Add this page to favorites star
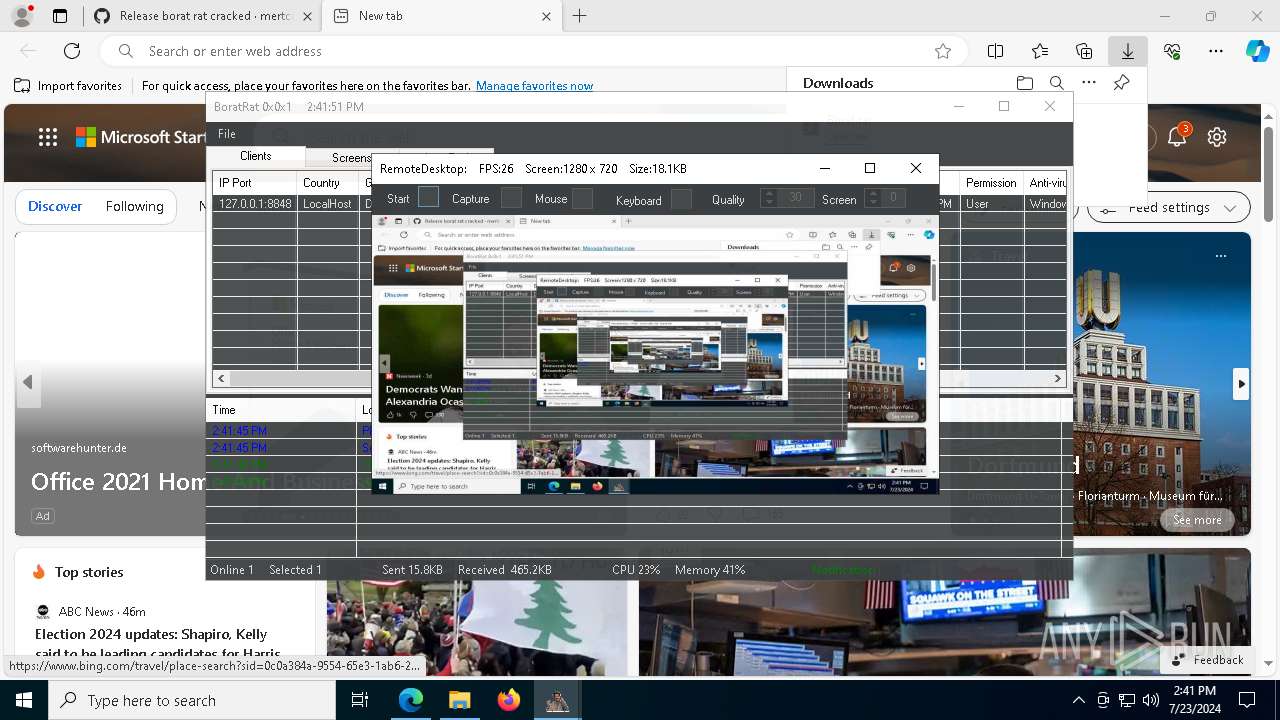The width and height of the screenshot is (1280, 720). coord(942,51)
